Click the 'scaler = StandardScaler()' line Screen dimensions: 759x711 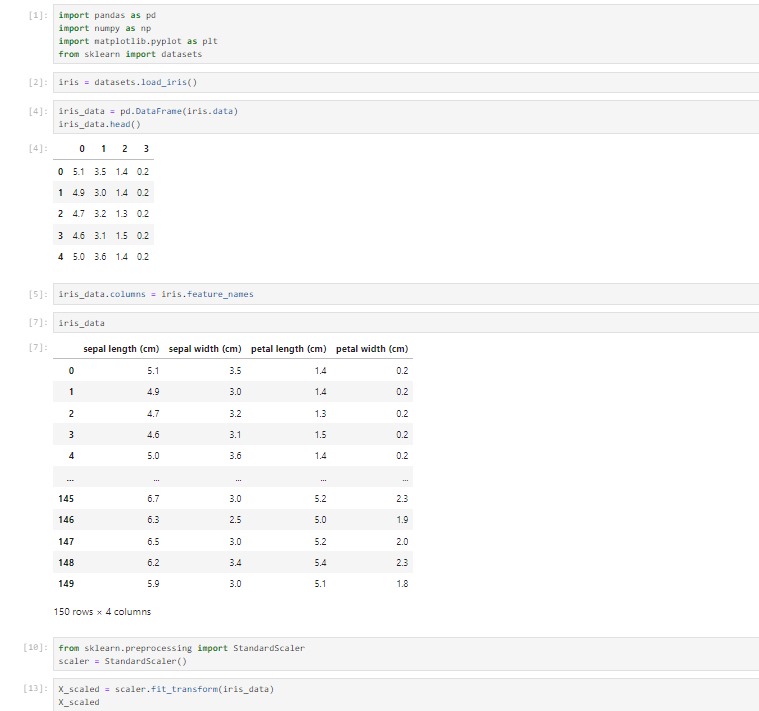(x=122, y=661)
